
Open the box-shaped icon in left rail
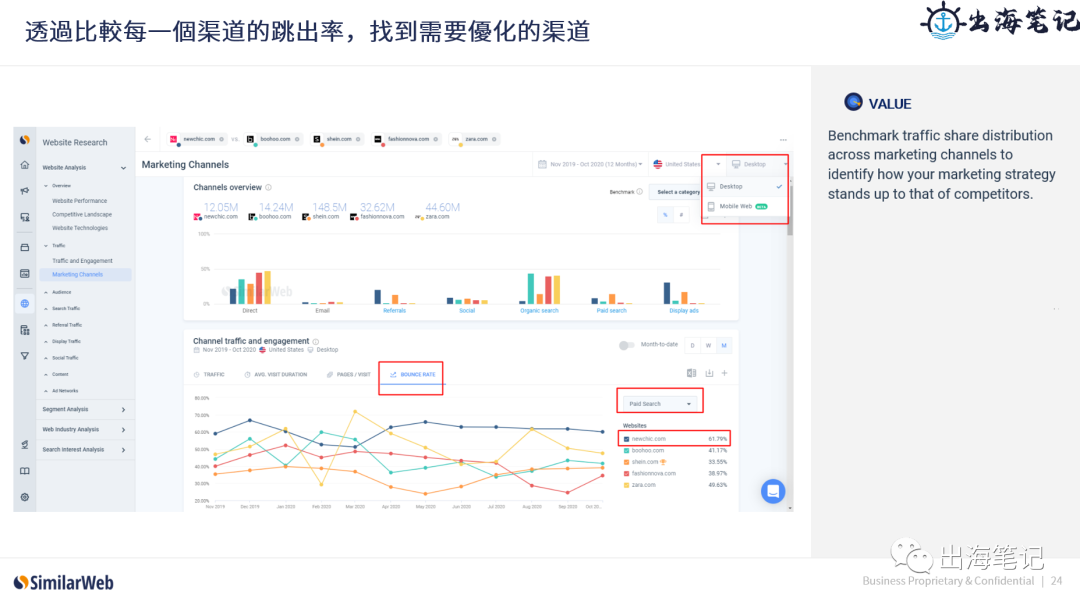pos(25,247)
